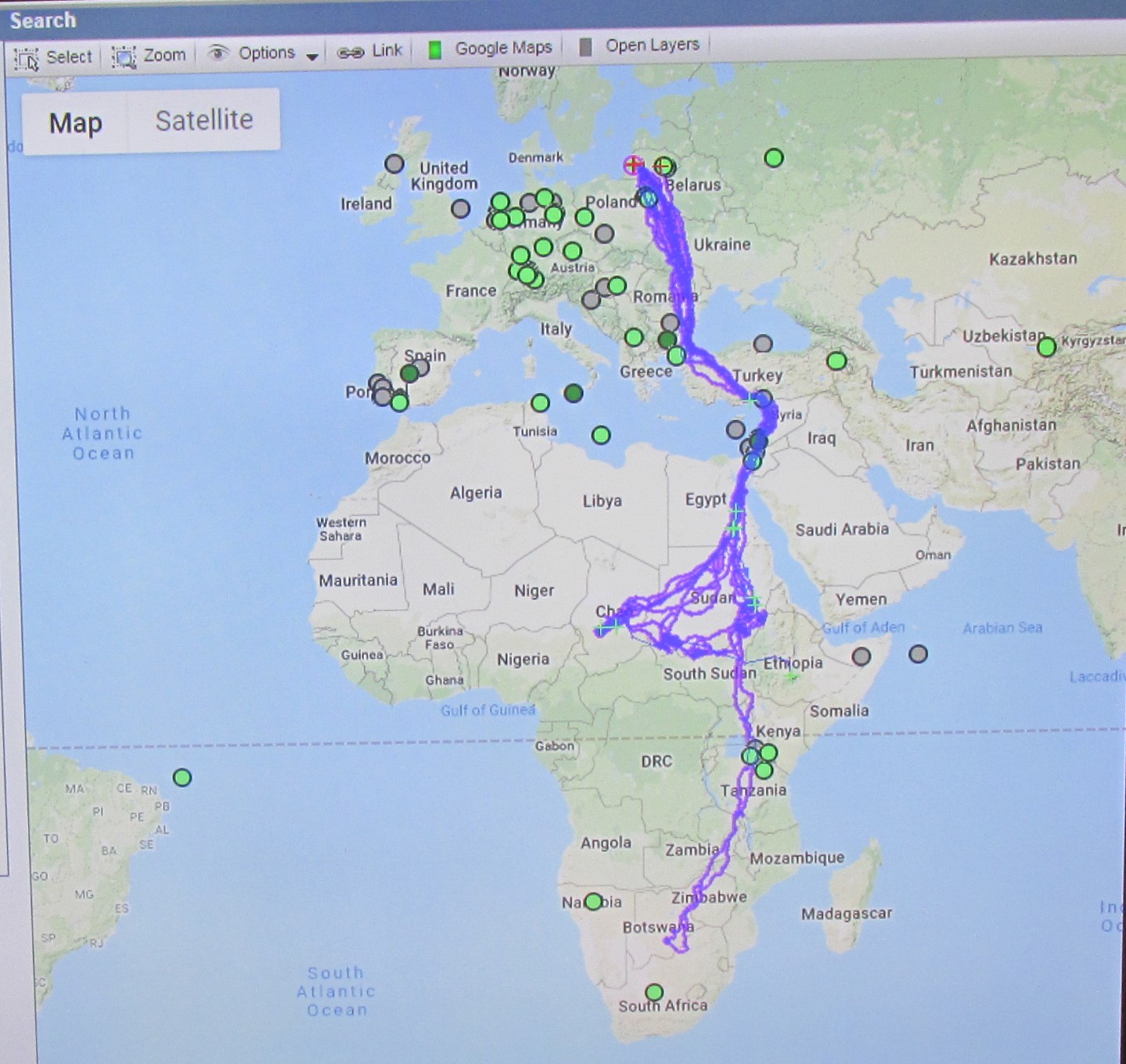Click dark green marker near Malta
This screenshot has height=1064, width=1126.
pos(574,393)
